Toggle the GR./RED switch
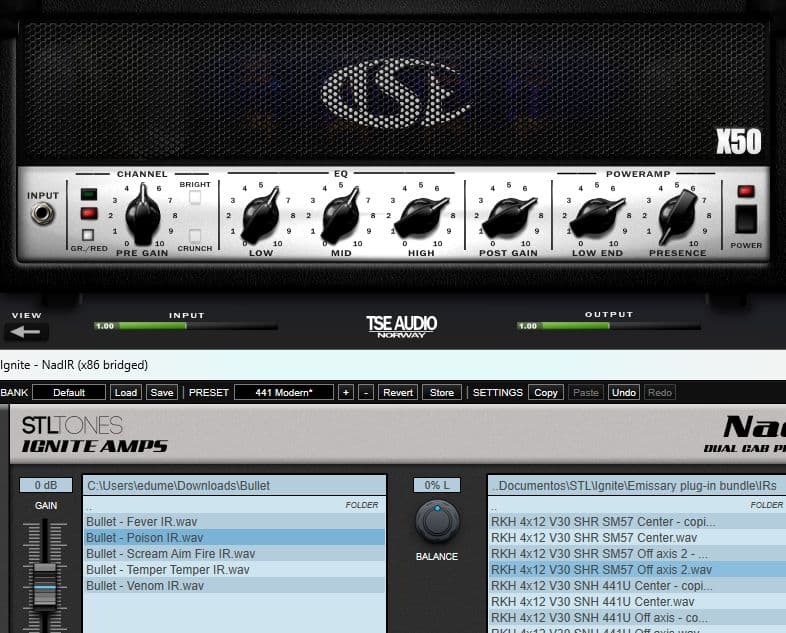 pos(88,235)
